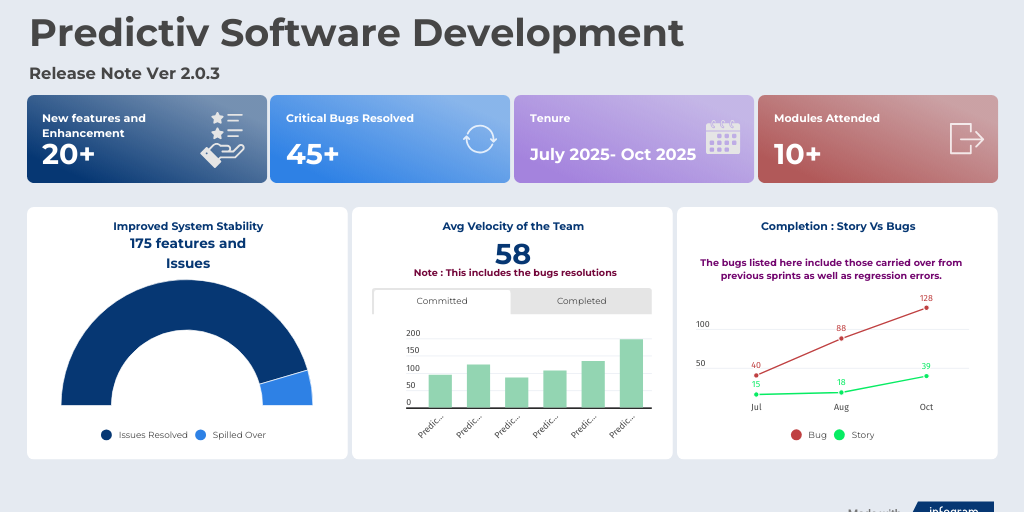Click the Story data point labeled 15
The width and height of the screenshot is (1024, 512).
(x=756, y=394)
